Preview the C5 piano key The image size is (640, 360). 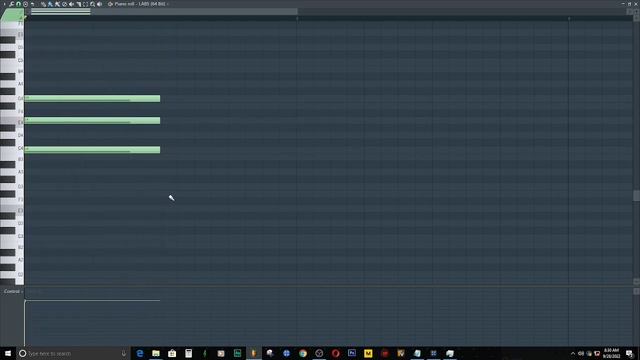12,61
